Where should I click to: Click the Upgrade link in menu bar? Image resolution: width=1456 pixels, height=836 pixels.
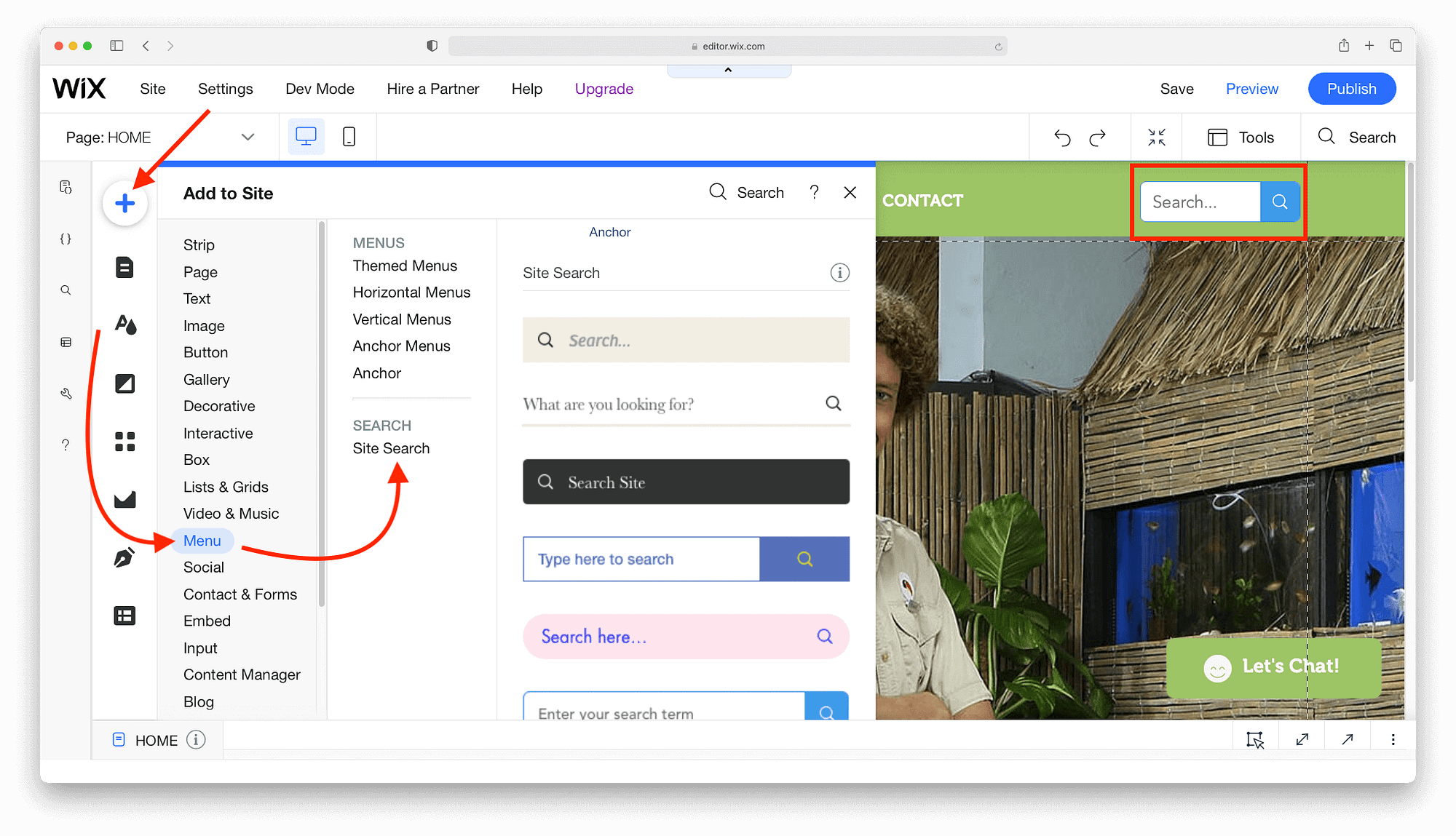click(x=603, y=89)
